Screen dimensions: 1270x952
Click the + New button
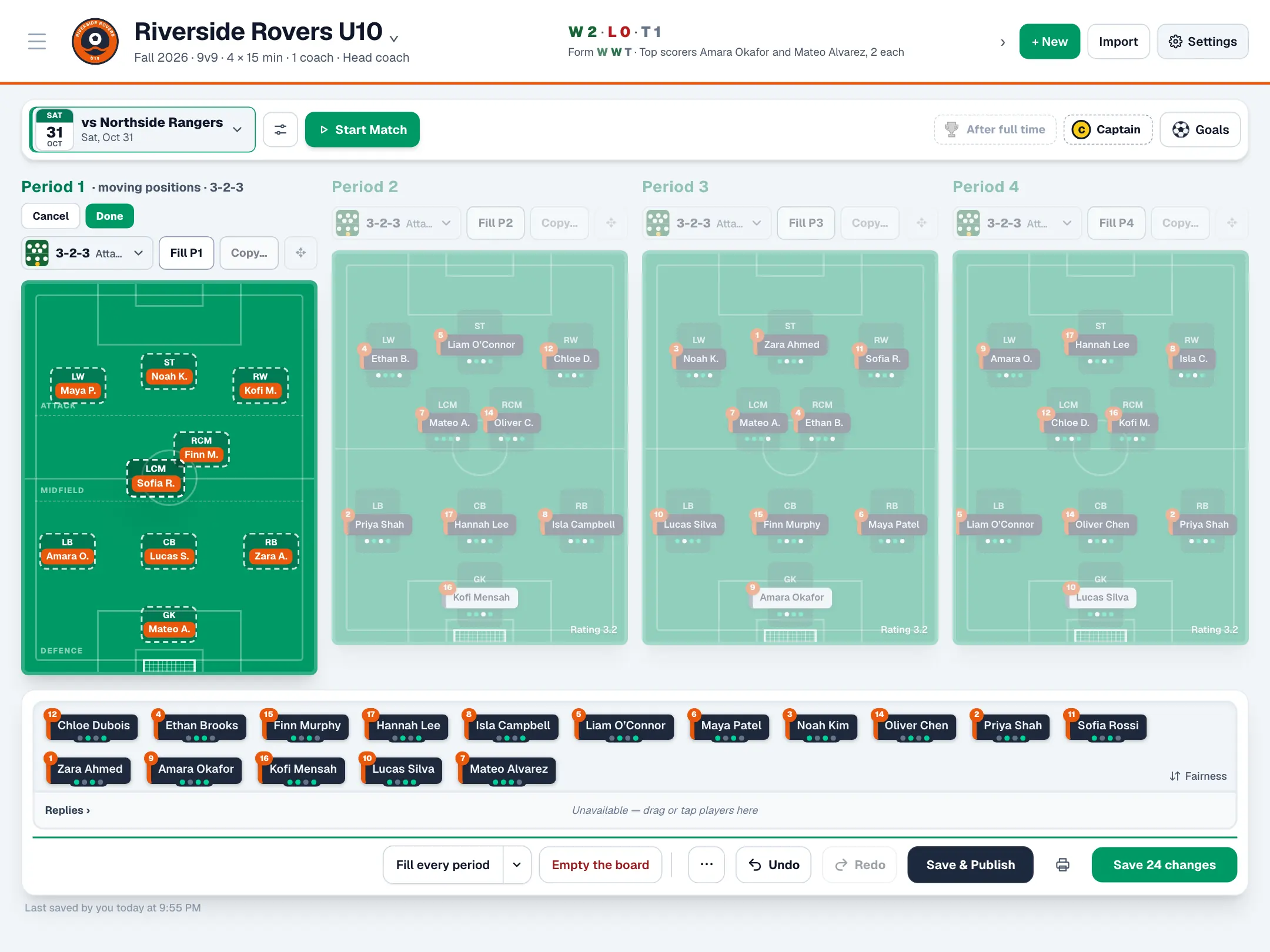(x=1050, y=42)
